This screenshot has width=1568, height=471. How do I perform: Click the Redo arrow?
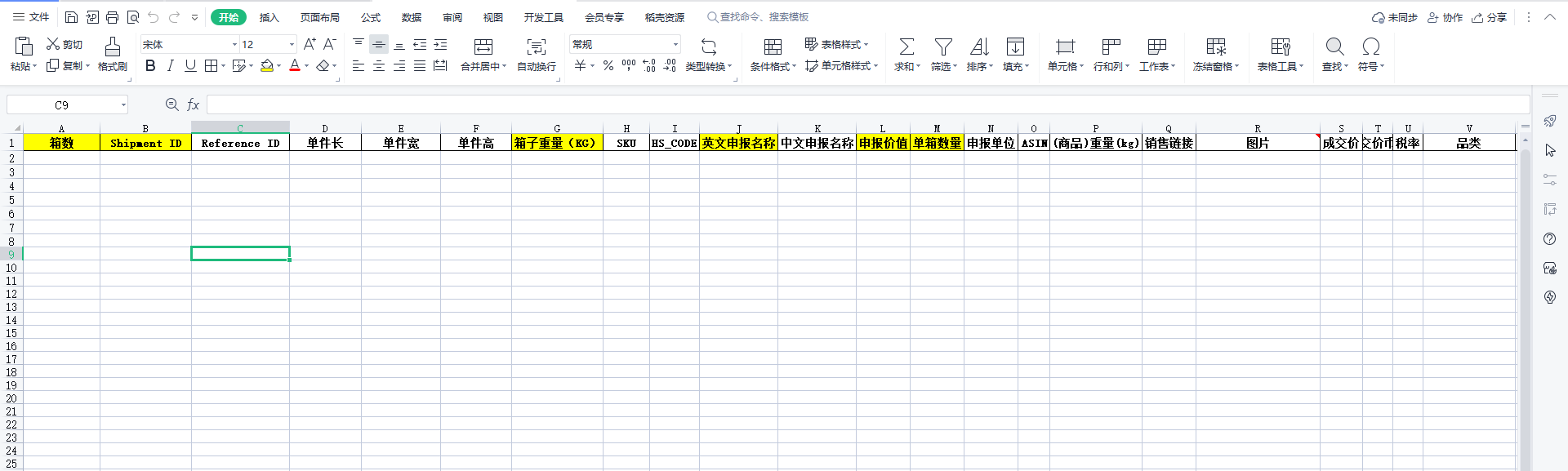[174, 17]
